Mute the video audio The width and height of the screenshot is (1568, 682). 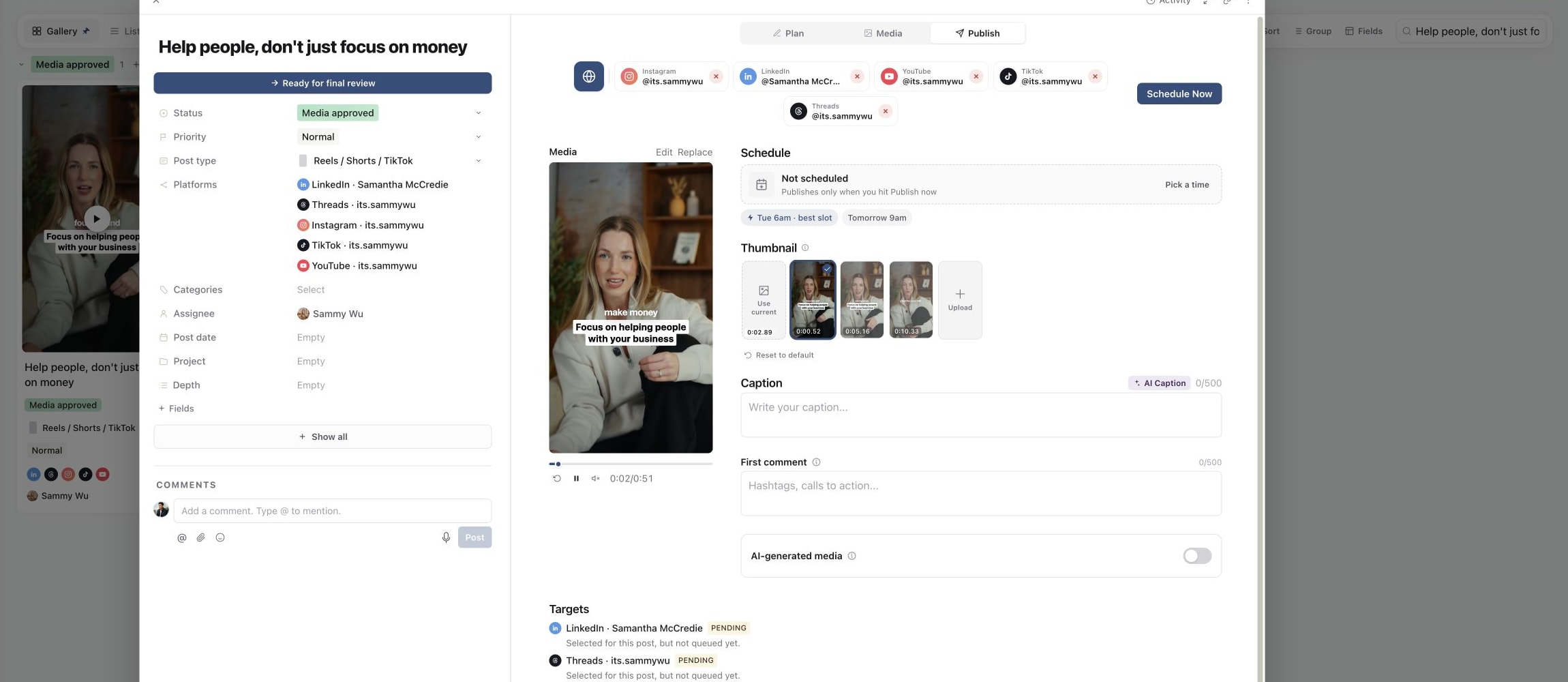pos(595,479)
